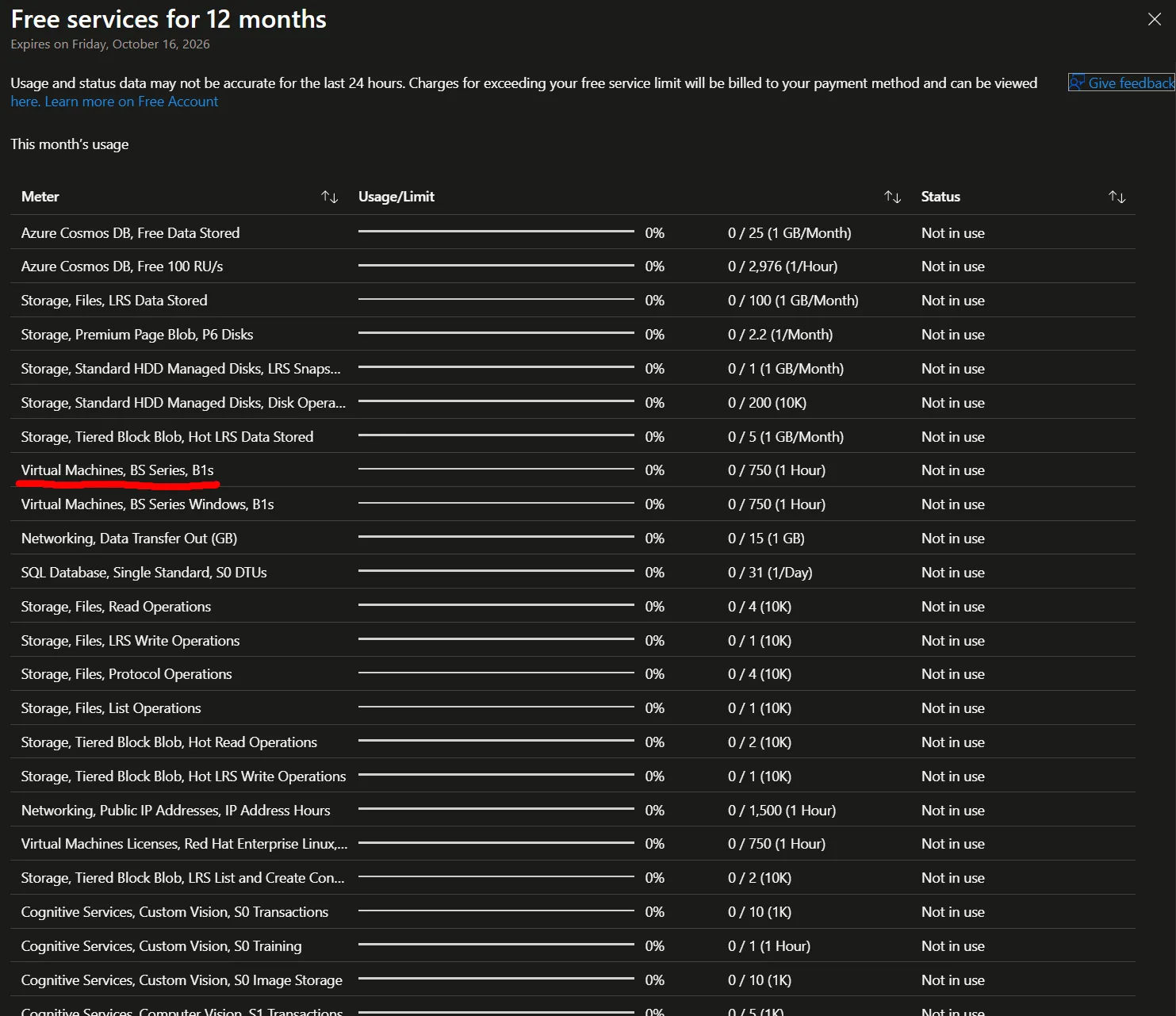Select 'Azure Cosmos DB, Free Data Stored' meter

click(130, 232)
